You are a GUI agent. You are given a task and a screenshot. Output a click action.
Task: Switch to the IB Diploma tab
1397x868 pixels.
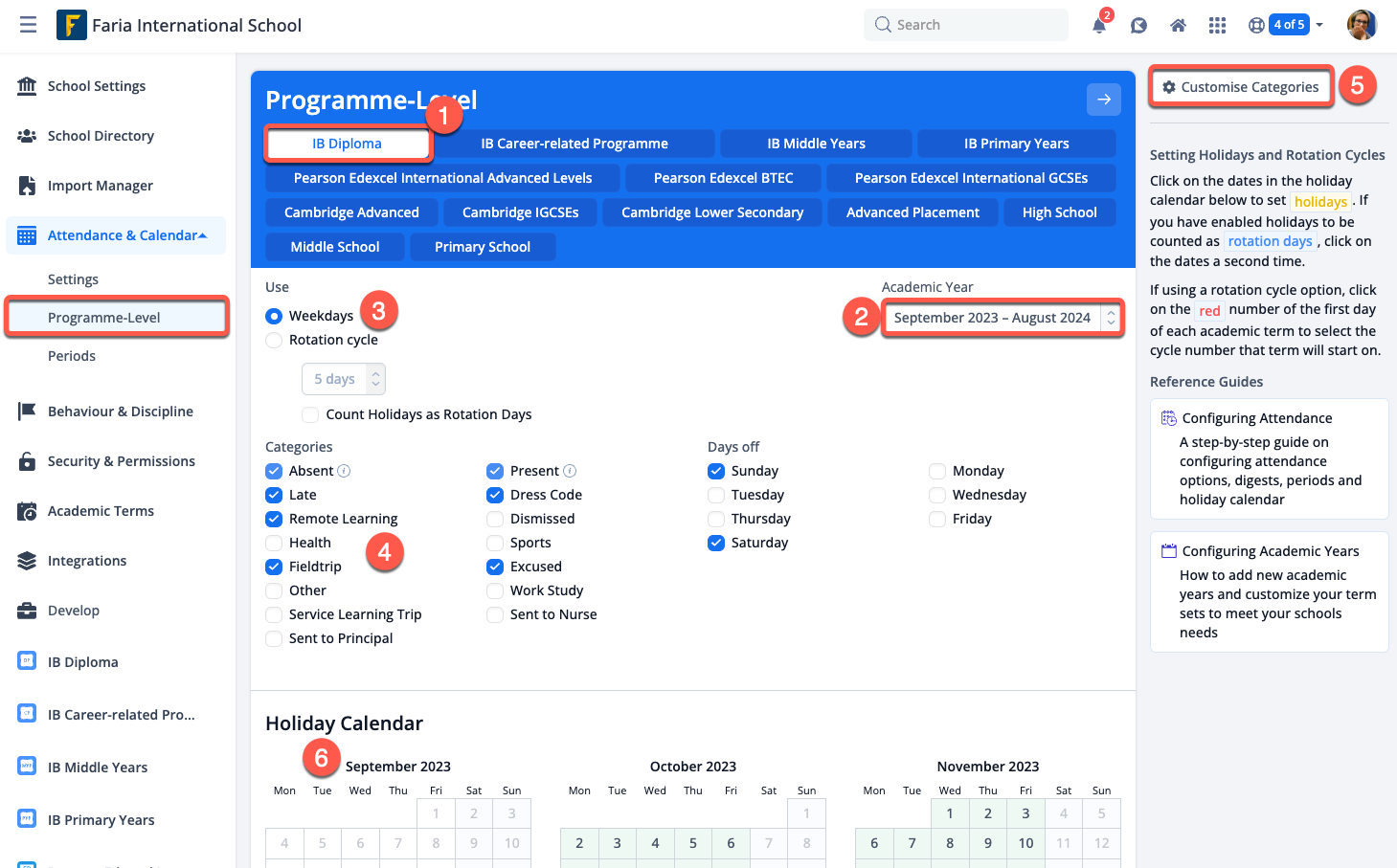[347, 144]
